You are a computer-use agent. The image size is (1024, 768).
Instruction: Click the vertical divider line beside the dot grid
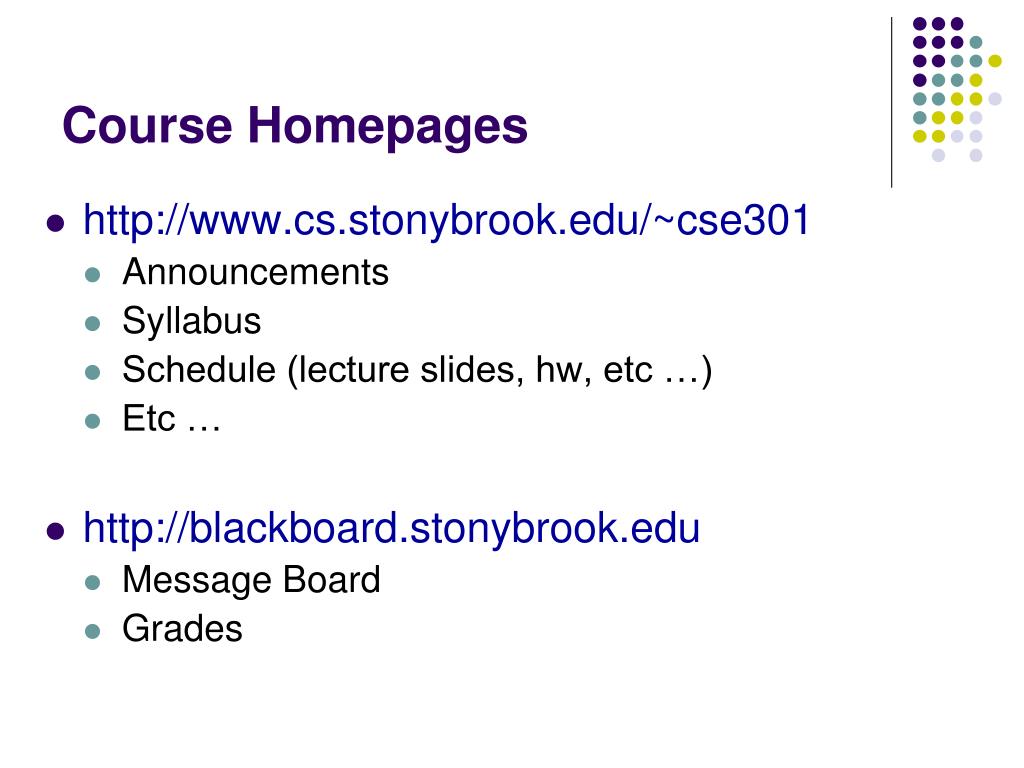click(x=891, y=103)
